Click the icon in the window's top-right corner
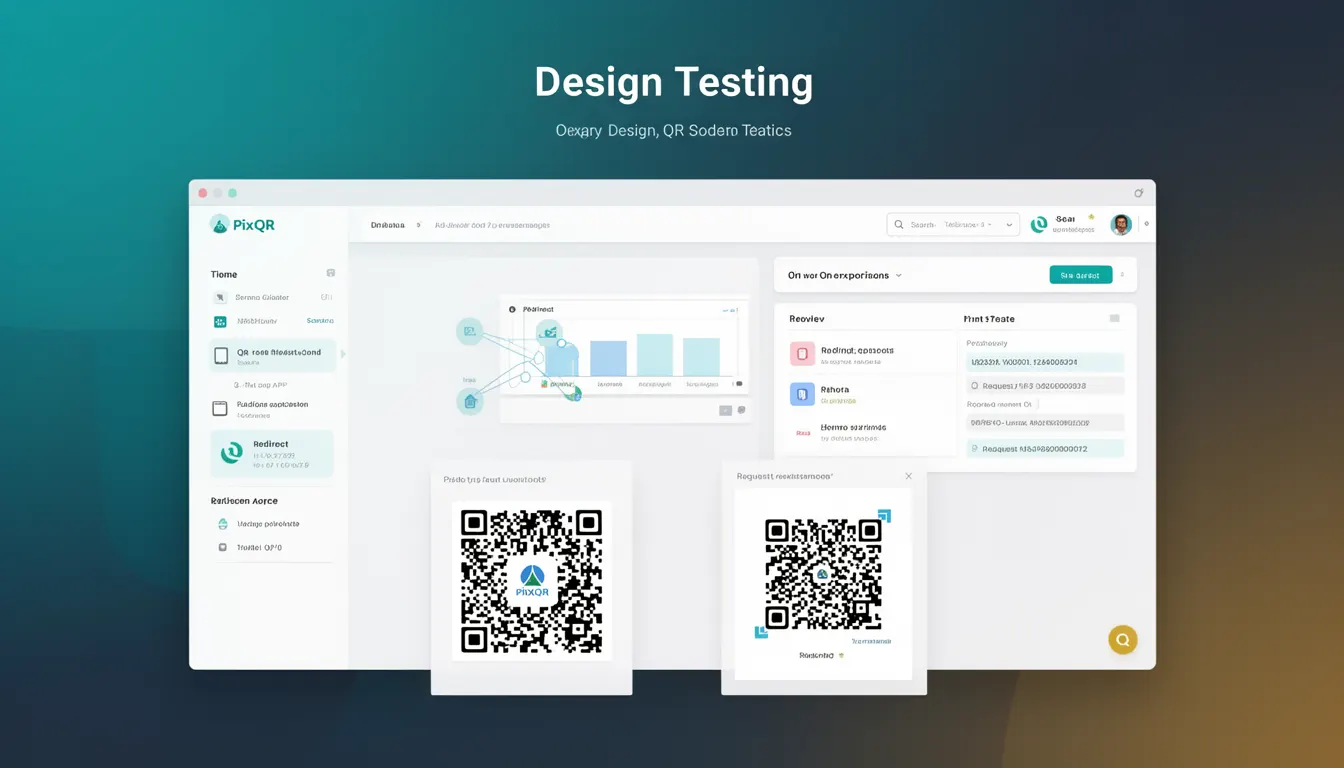 pos(1138,193)
